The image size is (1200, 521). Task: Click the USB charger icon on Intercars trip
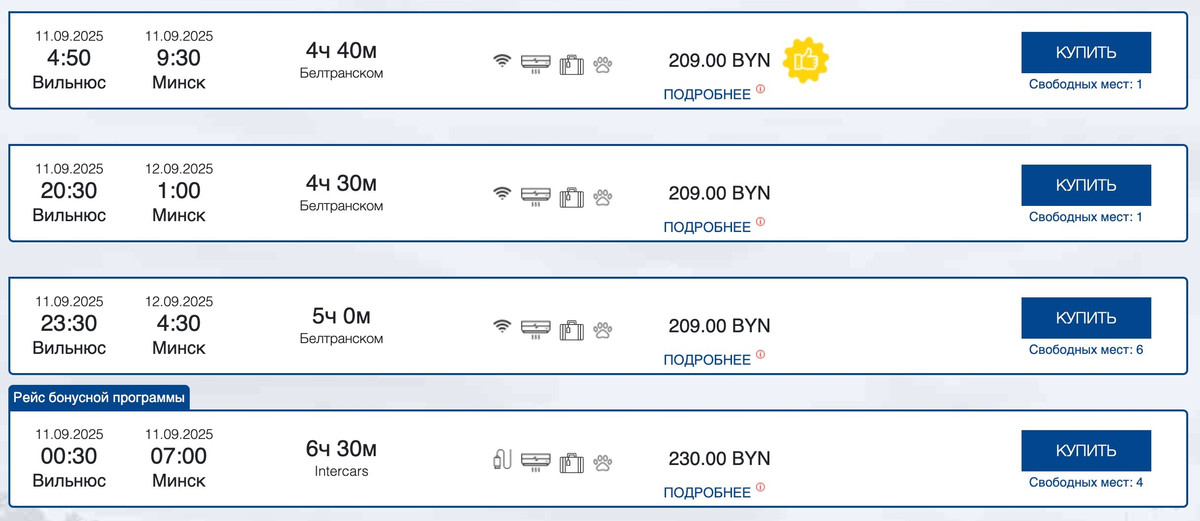502,460
